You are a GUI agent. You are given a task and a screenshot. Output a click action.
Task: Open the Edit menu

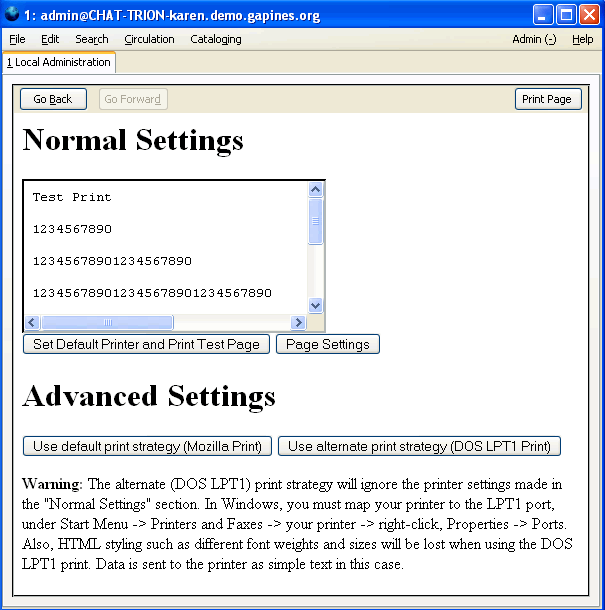pyautogui.click(x=50, y=39)
